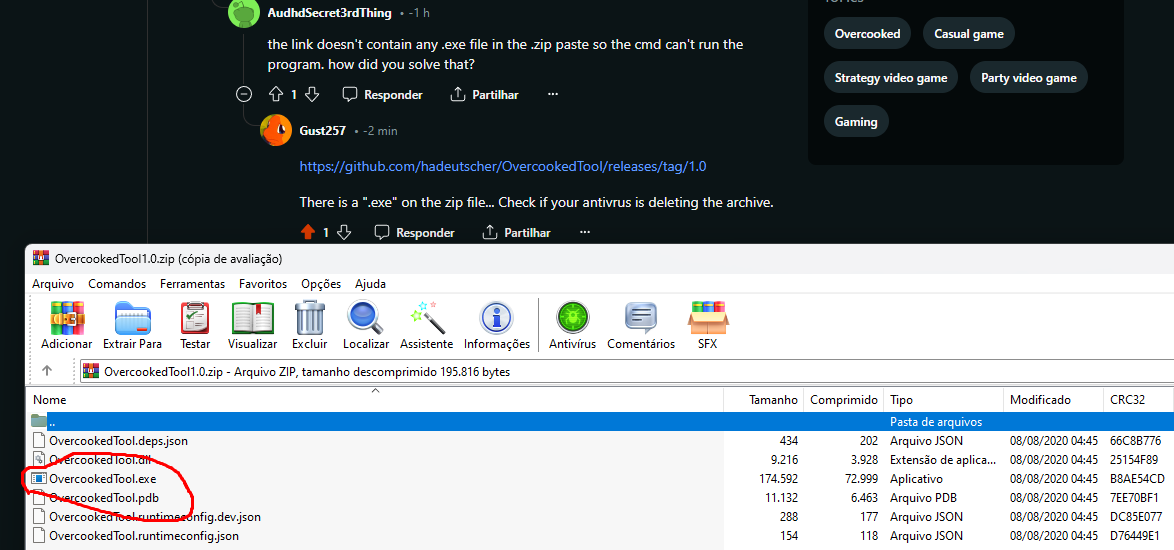Select OvercookedTool.runtimeconfig.dev.json file

[155, 516]
